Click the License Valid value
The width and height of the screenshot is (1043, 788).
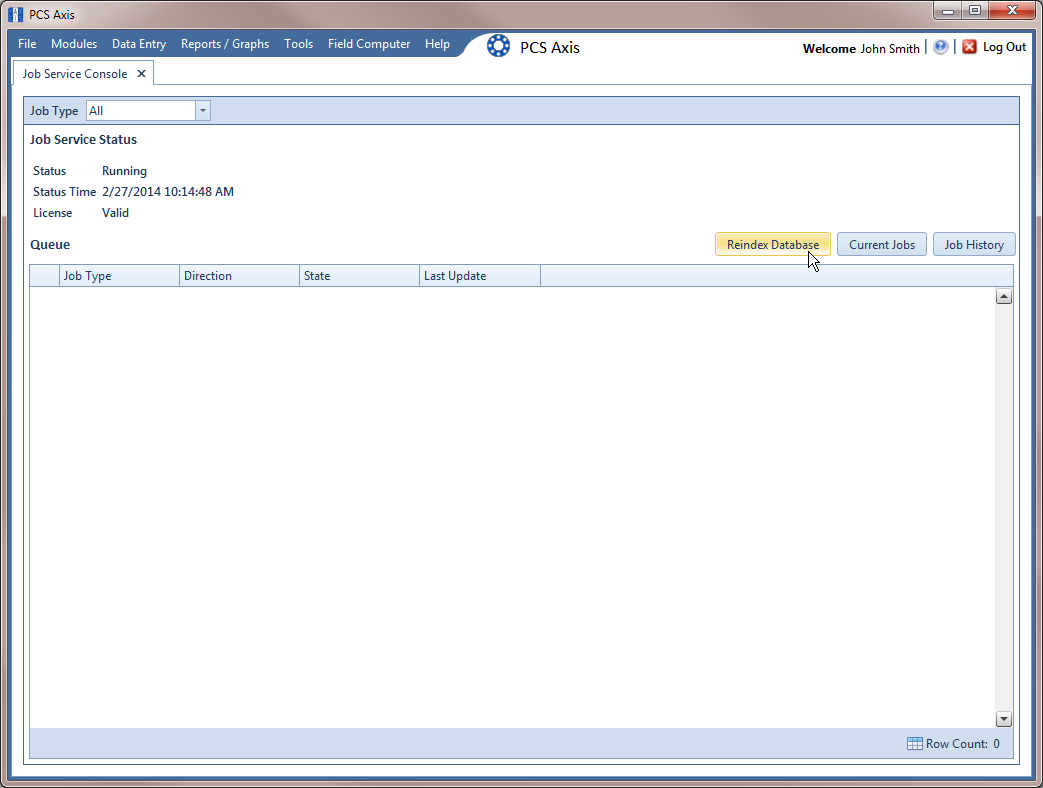(x=115, y=213)
